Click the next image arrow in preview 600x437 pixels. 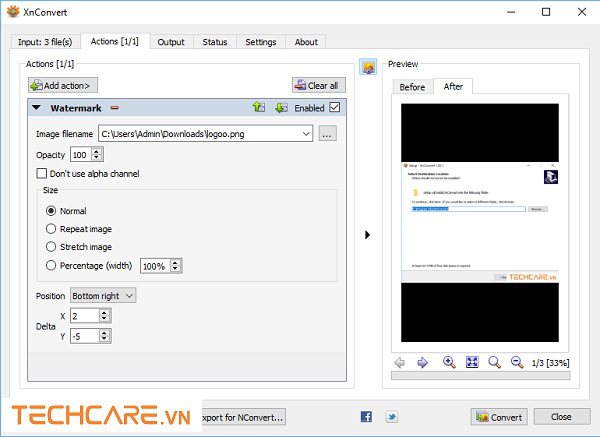coord(422,362)
